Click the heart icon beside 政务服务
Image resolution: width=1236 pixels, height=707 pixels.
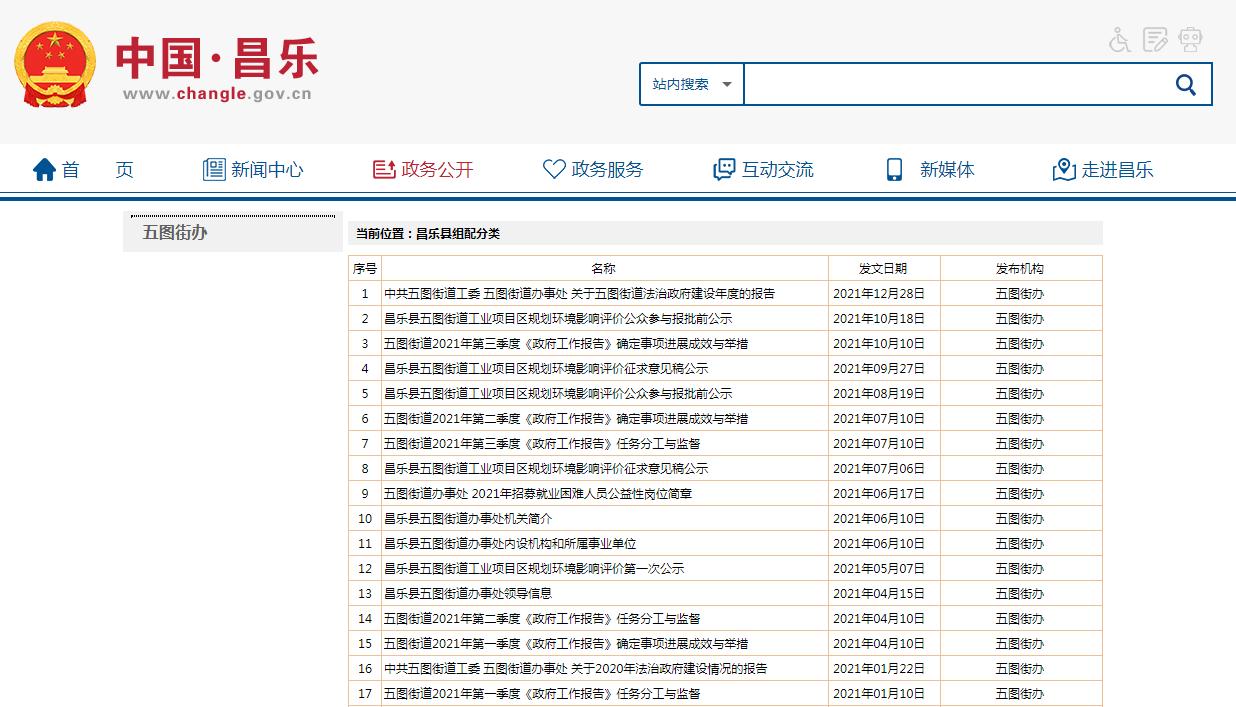pos(554,170)
